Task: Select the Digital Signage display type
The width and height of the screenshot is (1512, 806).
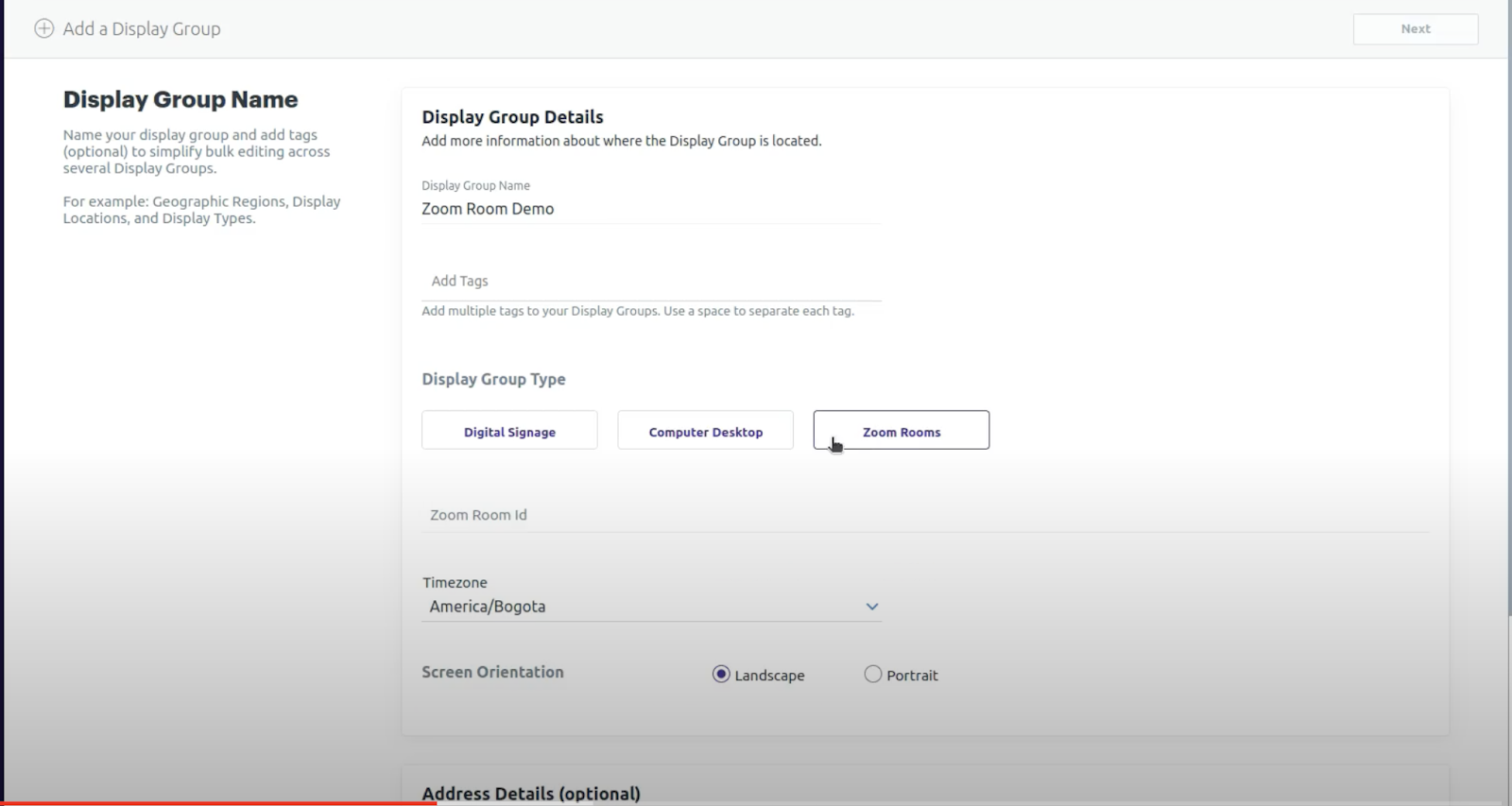Action: (x=509, y=431)
